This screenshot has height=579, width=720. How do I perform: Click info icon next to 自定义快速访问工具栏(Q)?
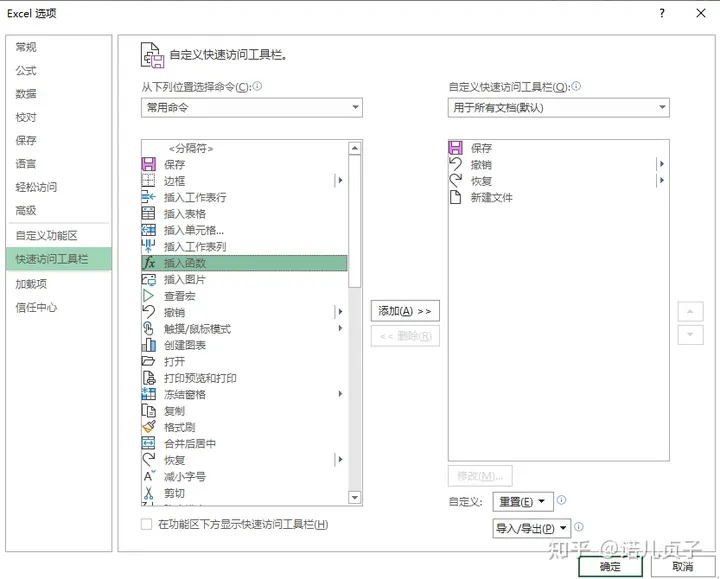(x=576, y=86)
